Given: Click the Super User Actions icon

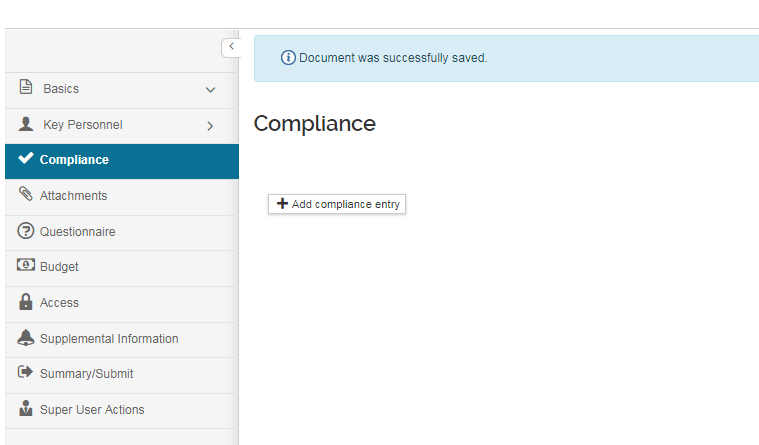Looking at the screenshot, I should point(26,408).
